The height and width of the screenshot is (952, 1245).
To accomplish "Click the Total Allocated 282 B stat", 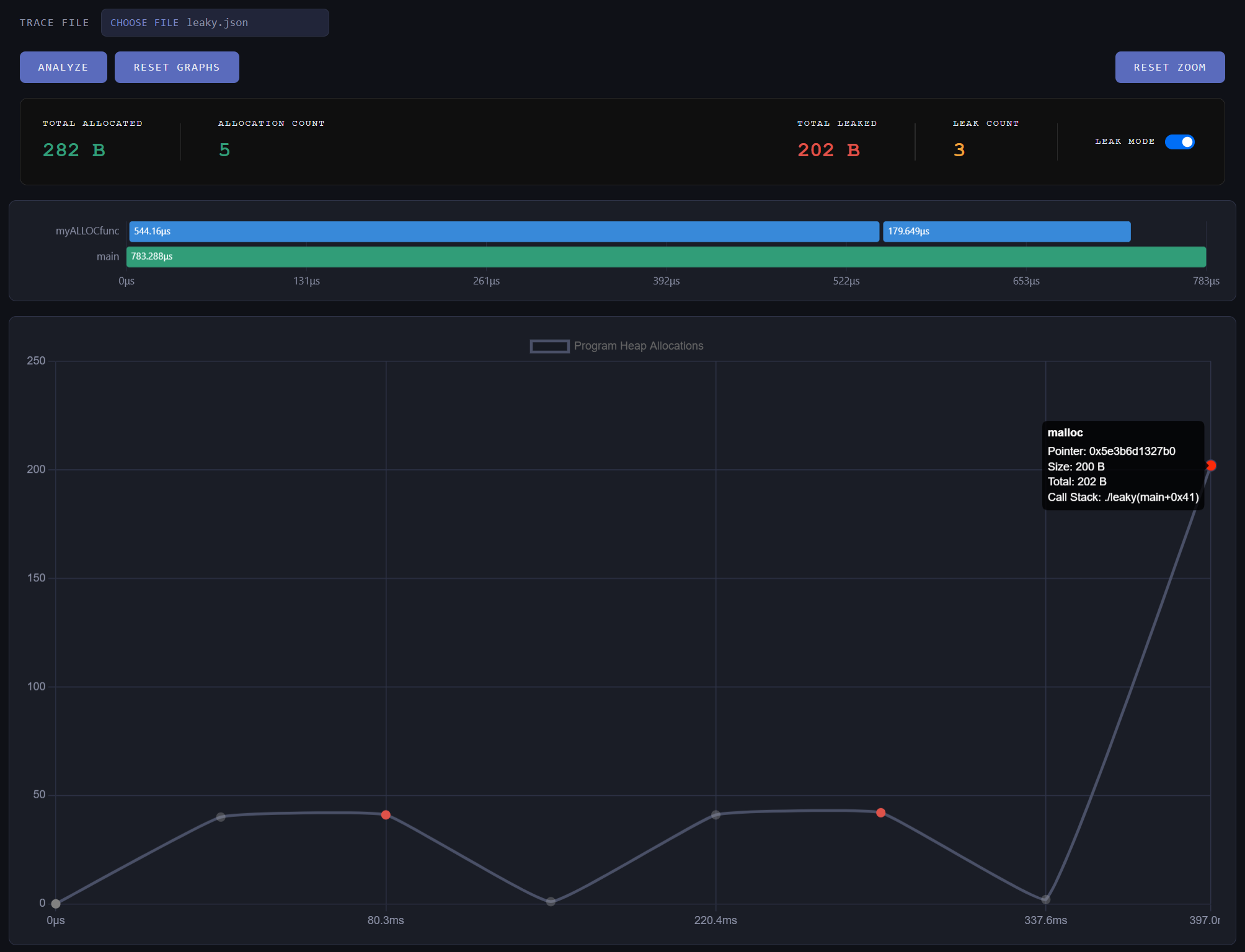I will [x=74, y=150].
